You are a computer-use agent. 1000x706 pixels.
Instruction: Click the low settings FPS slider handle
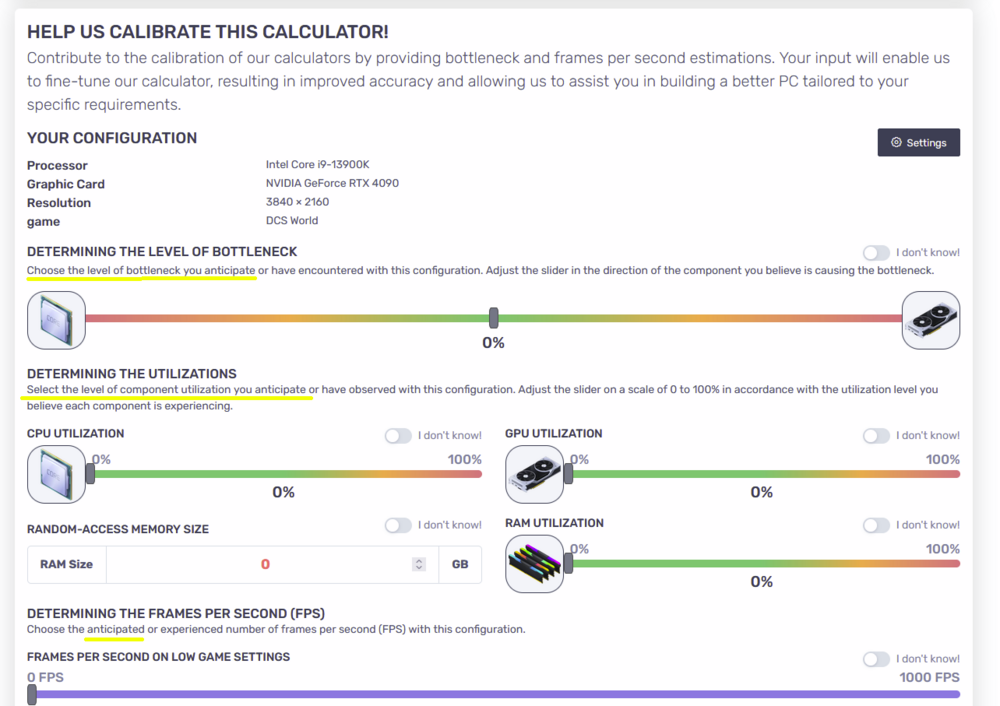(x=32, y=694)
